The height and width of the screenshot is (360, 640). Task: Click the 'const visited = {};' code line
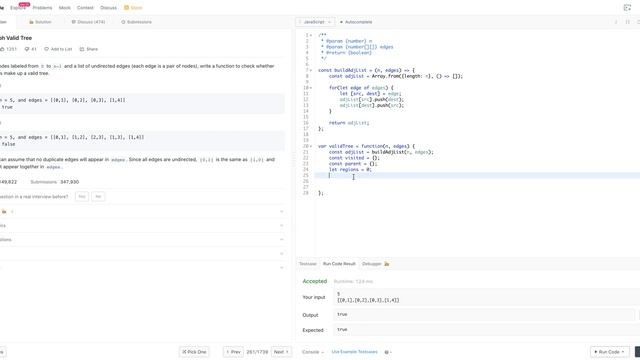click(354, 158)
